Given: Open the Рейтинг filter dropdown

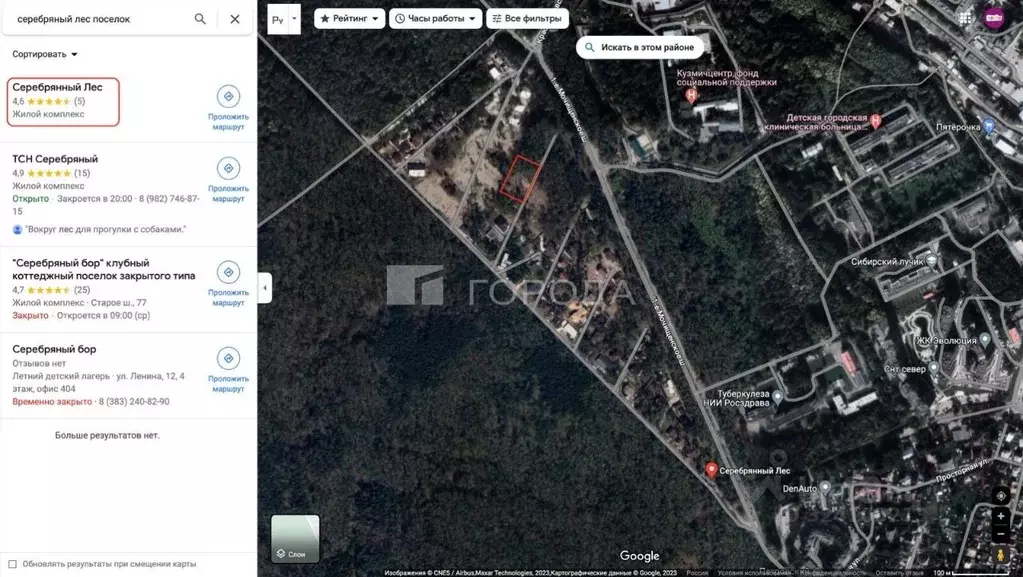Looking at the screenshot, I should [x=350, y=18].
